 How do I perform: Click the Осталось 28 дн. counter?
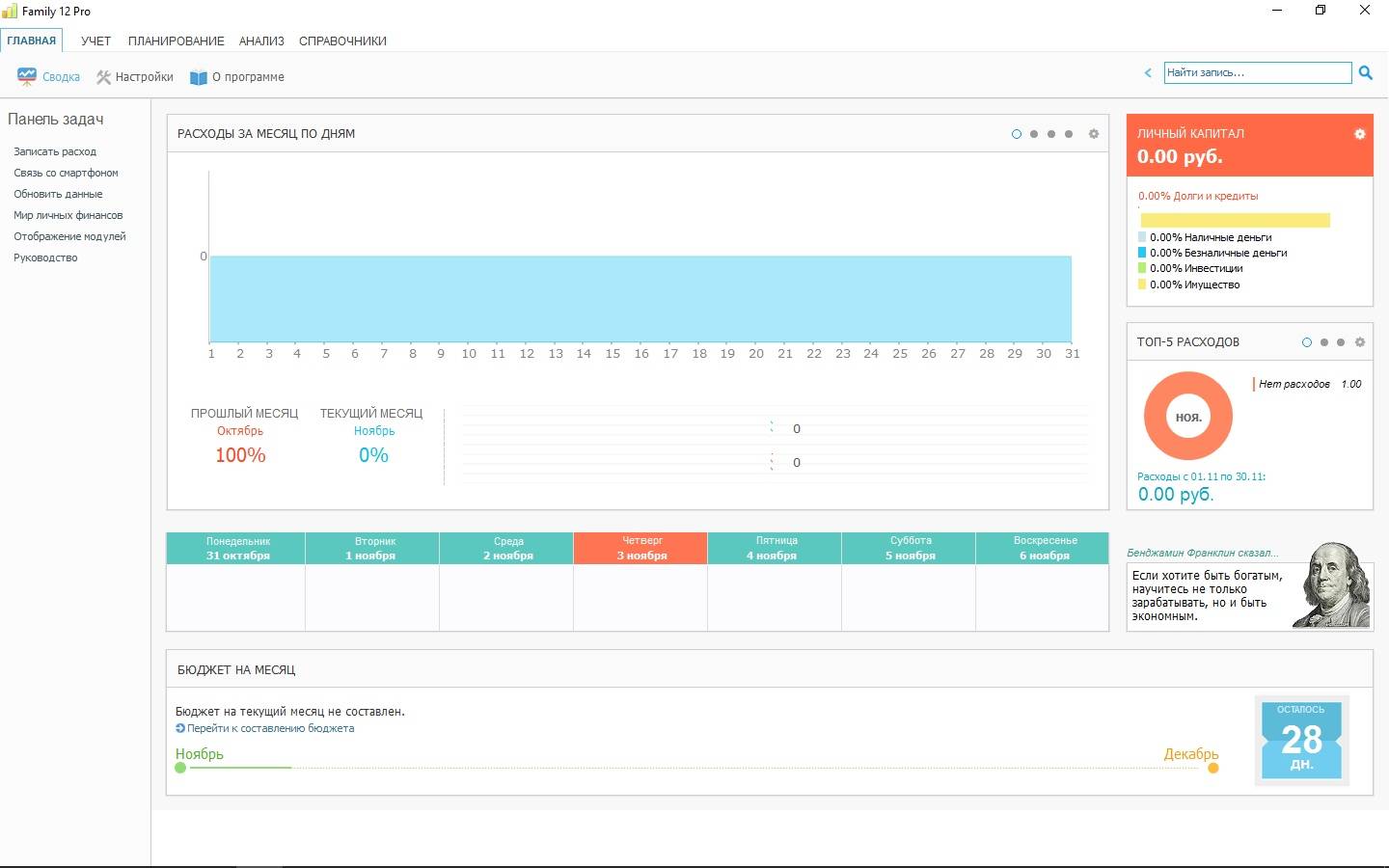[x=1301, y=740]
